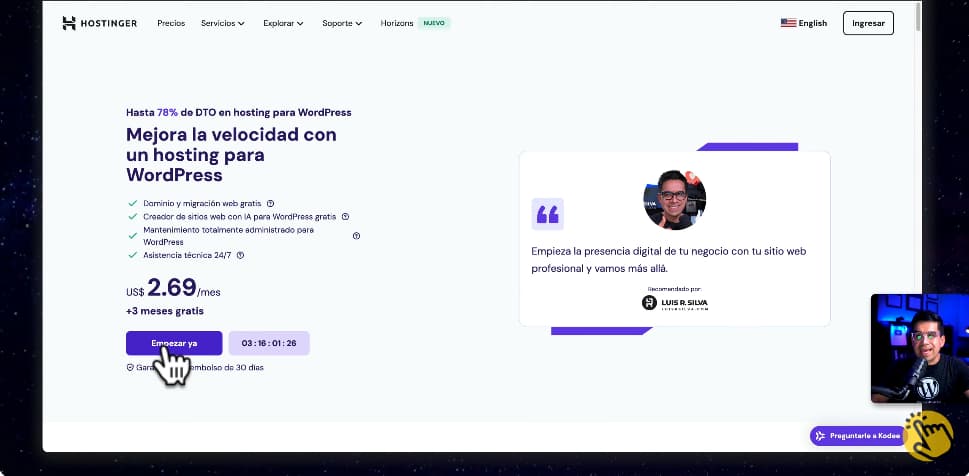Click the countdown timer 03 : 16 : 01 : 26
Screen dimensions: 969x476
[x=269, y=343]
